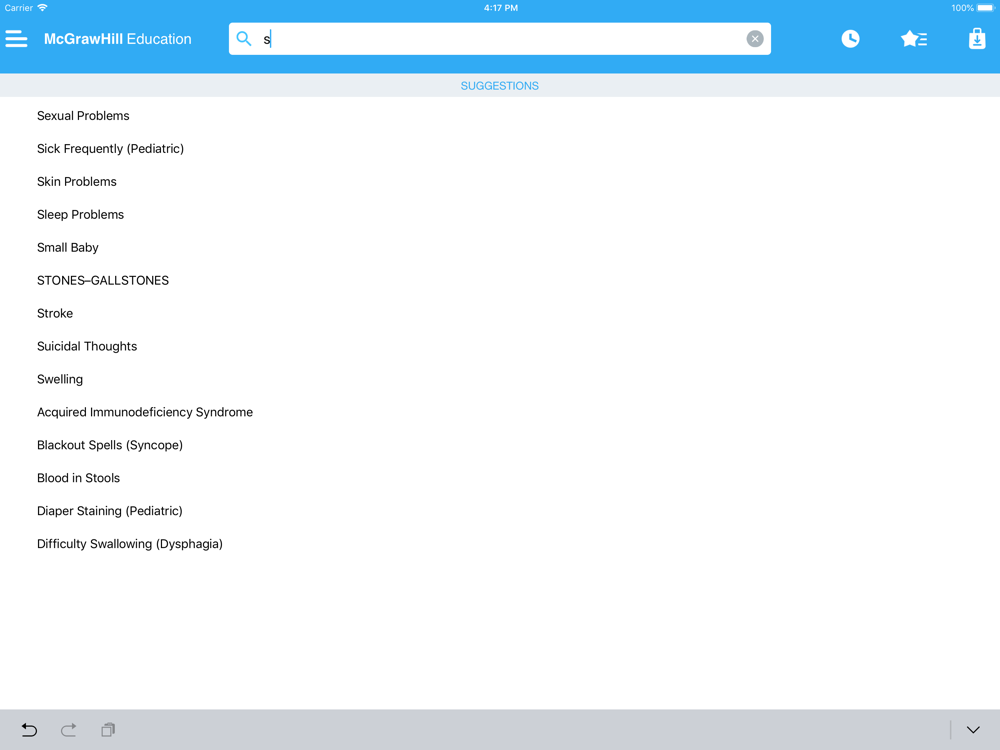1000x750 pixels.
Task: Open Suicidal Thoughts suggestion
Action: click(87, 346)
